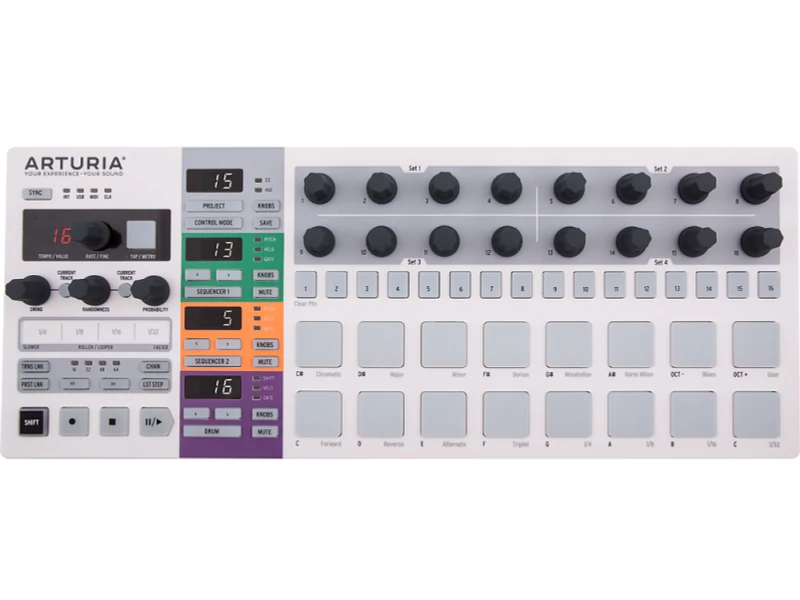The height and width of the screenshot is (600, 800).
Task: Click the << page back button
Action: [73, 384]
